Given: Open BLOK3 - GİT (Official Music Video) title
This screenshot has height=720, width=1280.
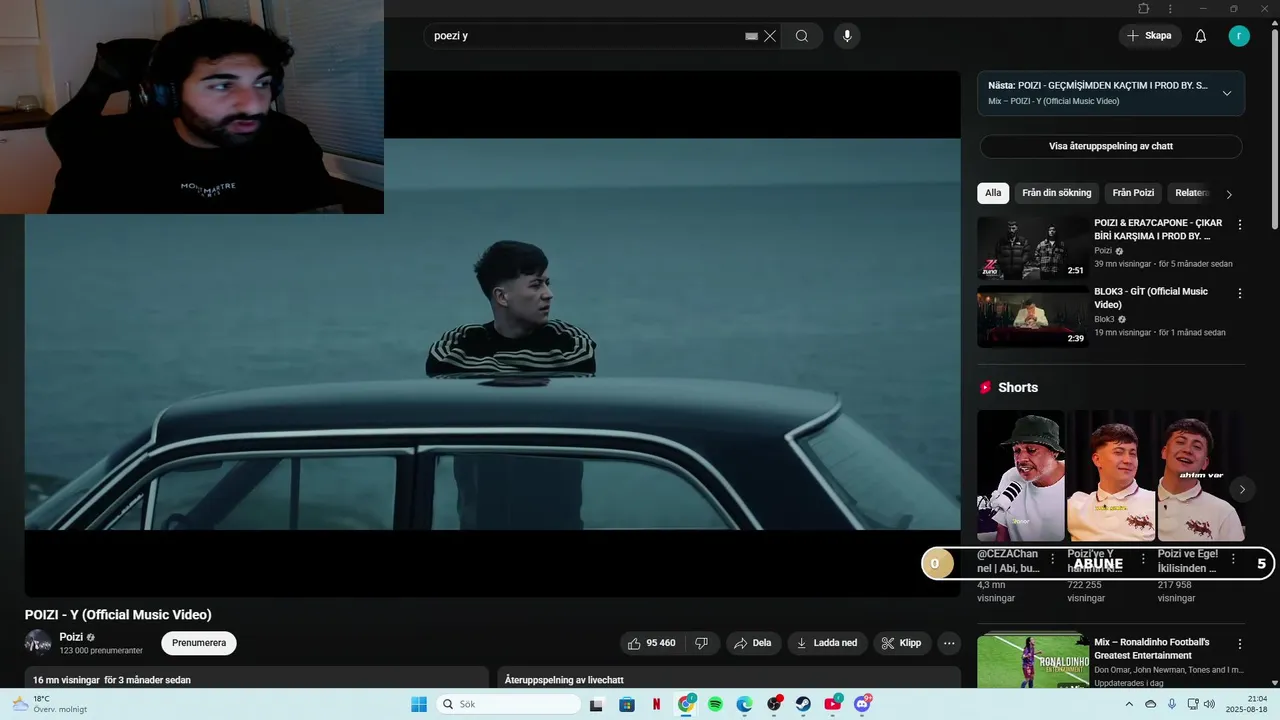Looking at the screenshot, I should coord(1151,298).
